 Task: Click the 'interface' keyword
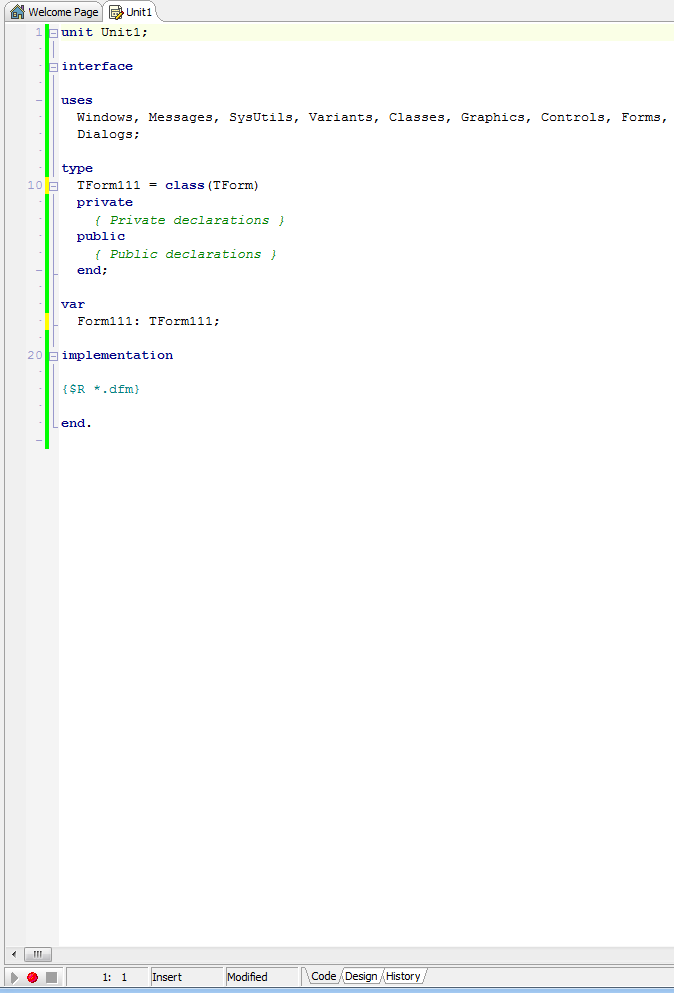pyautogui.click(x=97, y=66)
